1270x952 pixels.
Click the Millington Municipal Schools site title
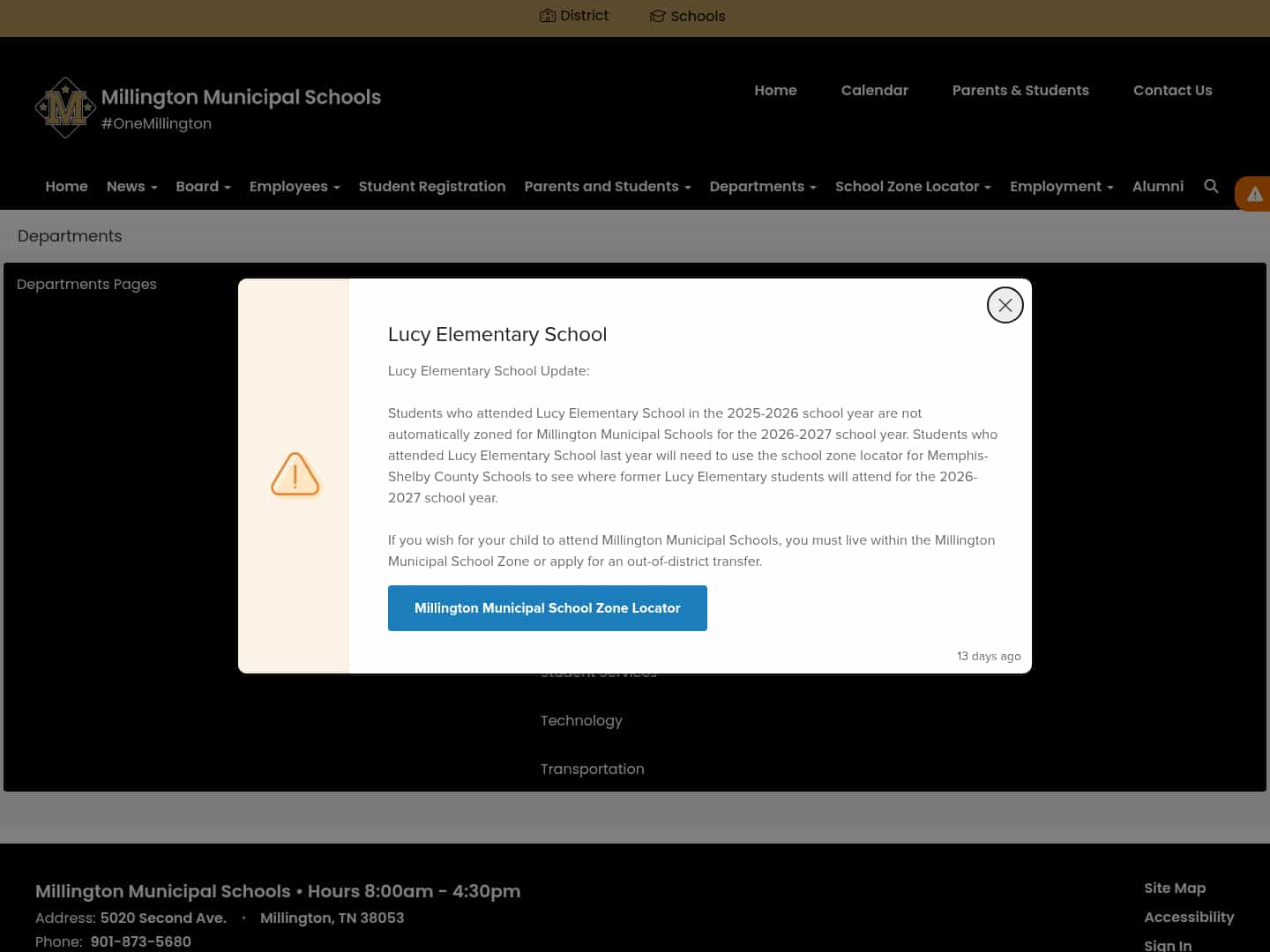pyautogui.click(x=241, y=97)
